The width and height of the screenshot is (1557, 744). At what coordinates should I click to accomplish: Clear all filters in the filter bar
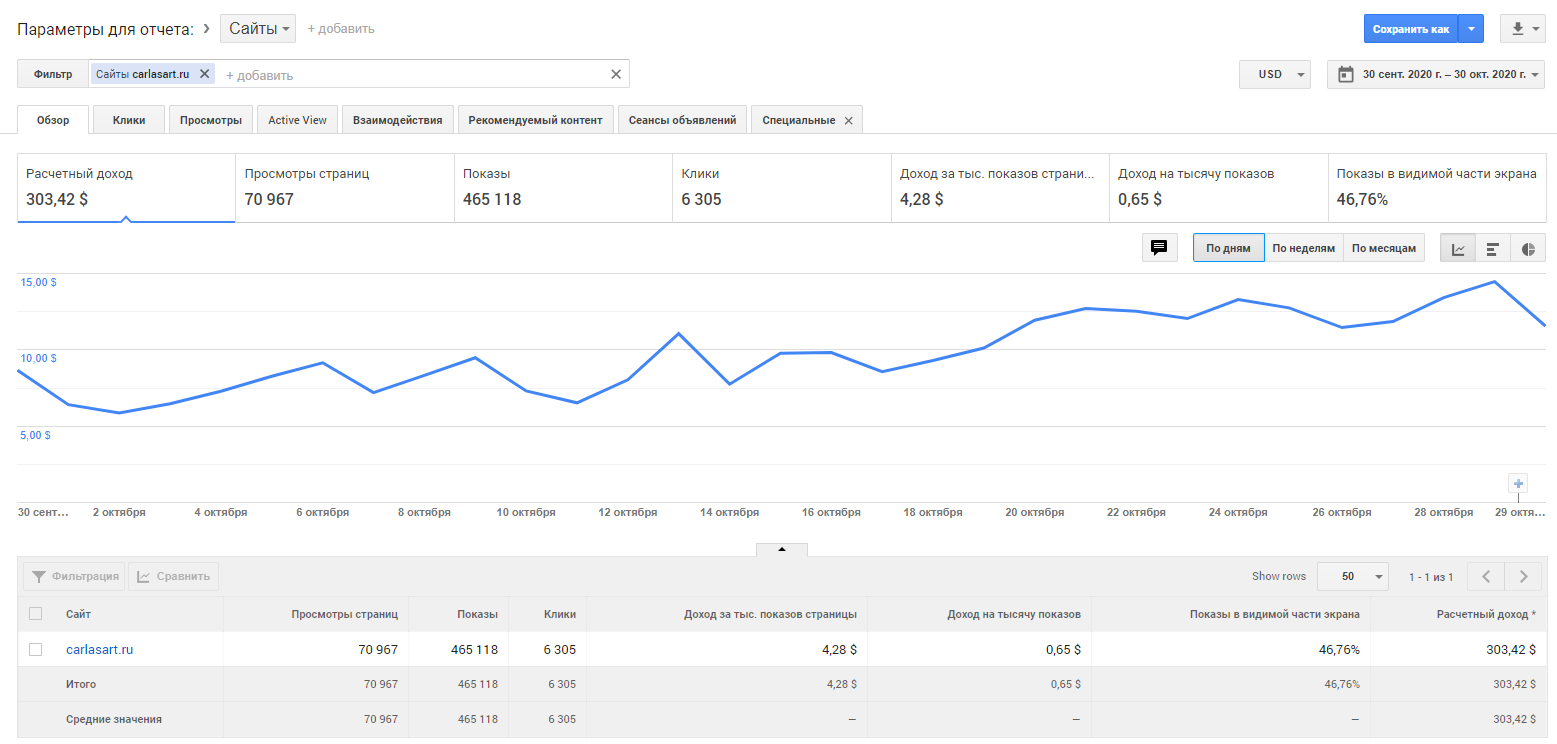click(616, 74)
